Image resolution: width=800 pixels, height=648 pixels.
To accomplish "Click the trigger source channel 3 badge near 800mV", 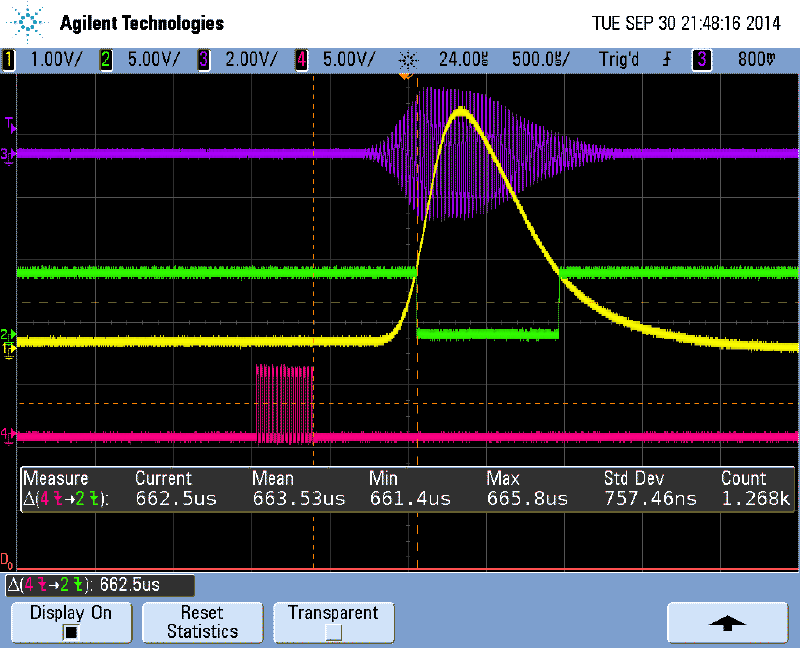I will (700, 60).
